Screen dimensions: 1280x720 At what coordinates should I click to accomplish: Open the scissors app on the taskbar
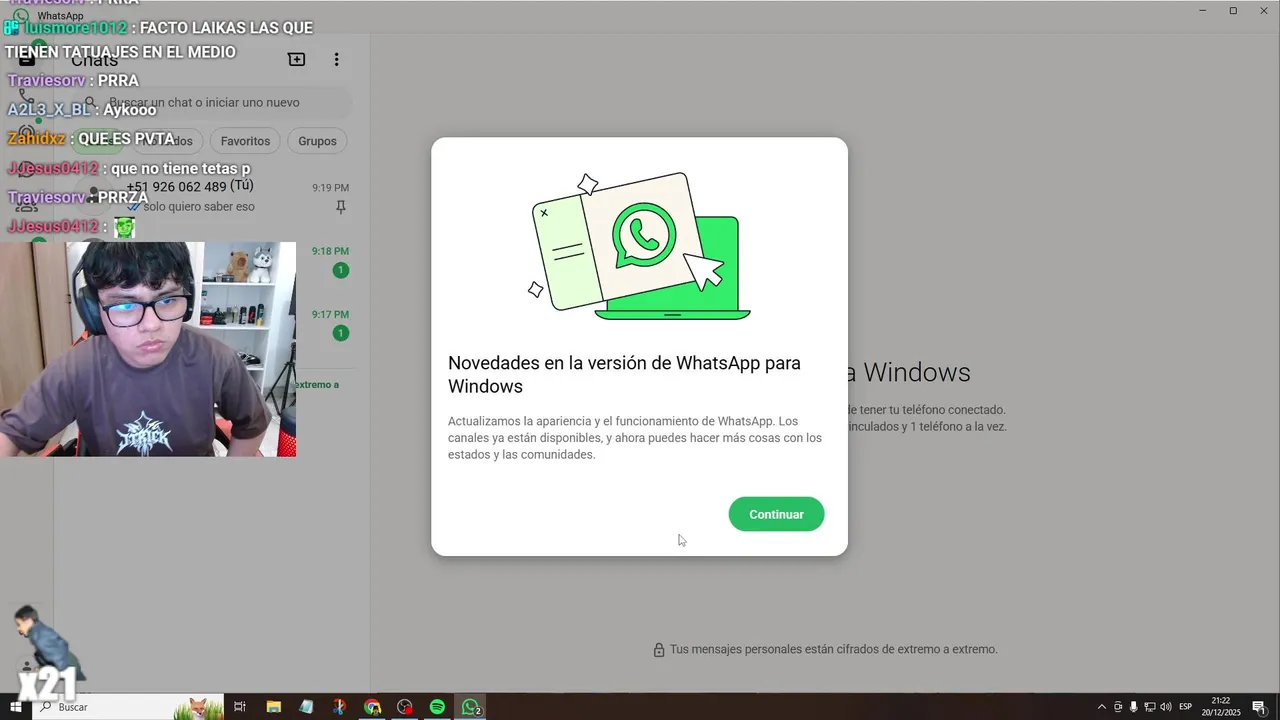click(339, 707)
